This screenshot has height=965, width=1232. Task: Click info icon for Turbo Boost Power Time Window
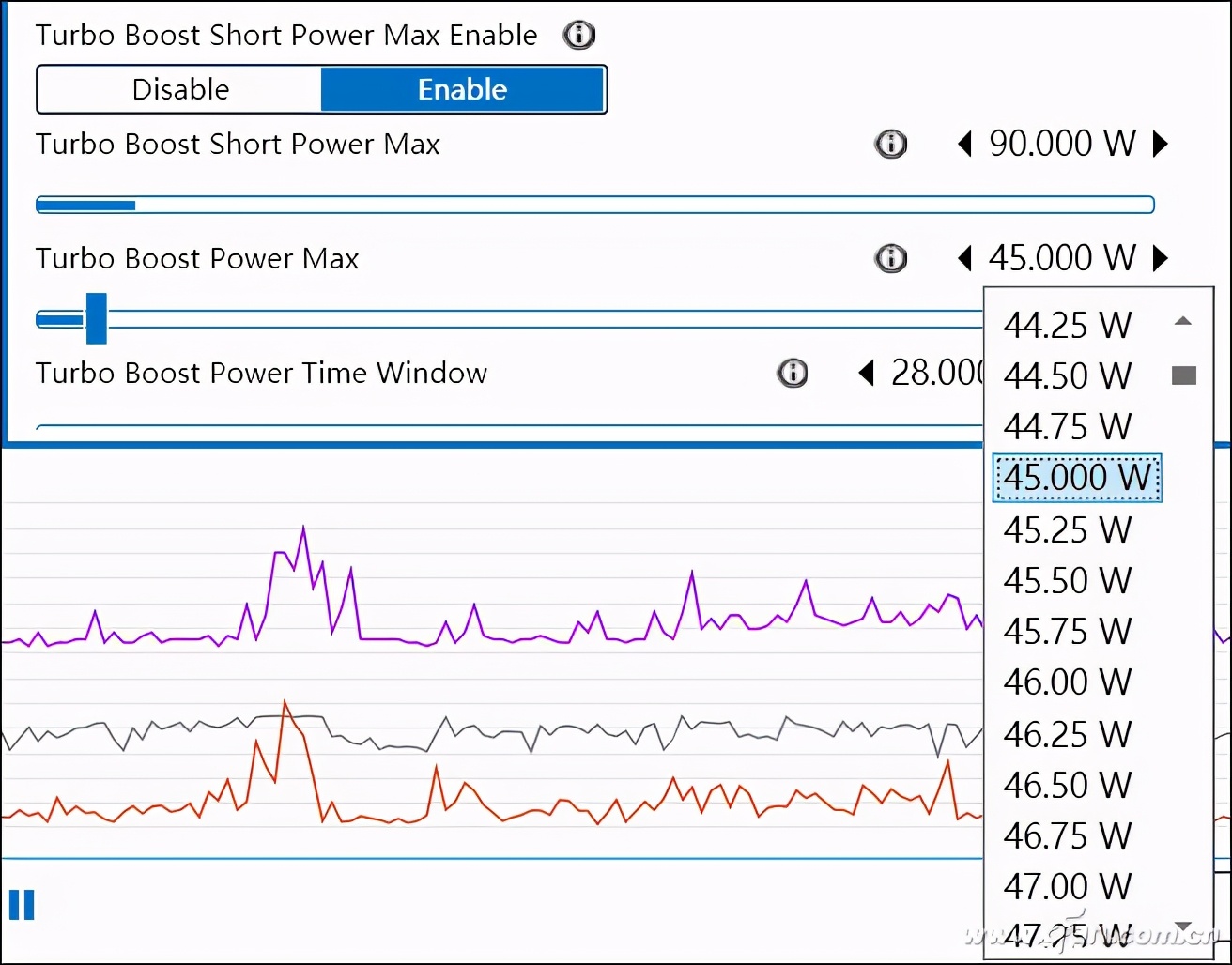pyautogui.click(x=793, y=373)
